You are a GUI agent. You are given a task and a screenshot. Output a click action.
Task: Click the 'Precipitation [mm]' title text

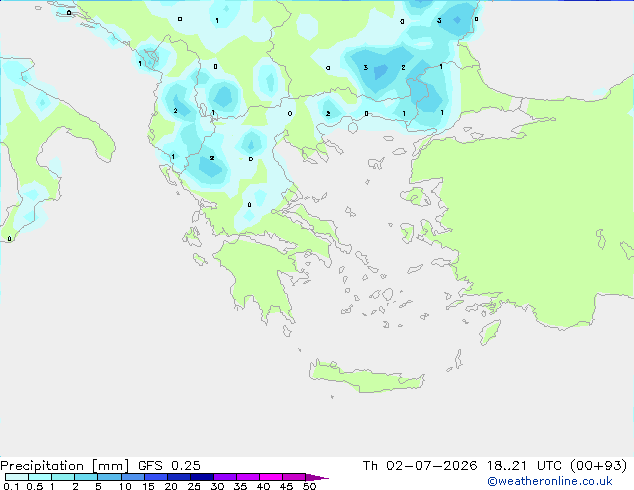pyautogui.click(x=65, y=466)
